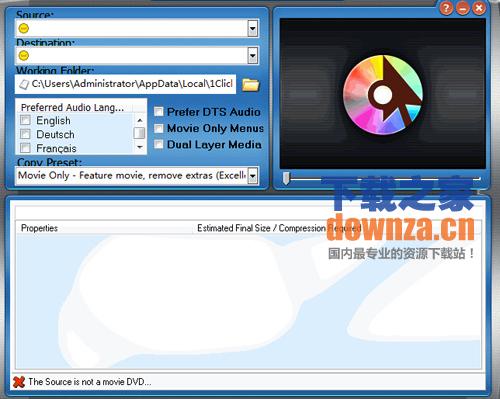This screenshot has height=399, width=500.
Task: Expand the Source drive dropdown
Action: click(x=253, y=29)
